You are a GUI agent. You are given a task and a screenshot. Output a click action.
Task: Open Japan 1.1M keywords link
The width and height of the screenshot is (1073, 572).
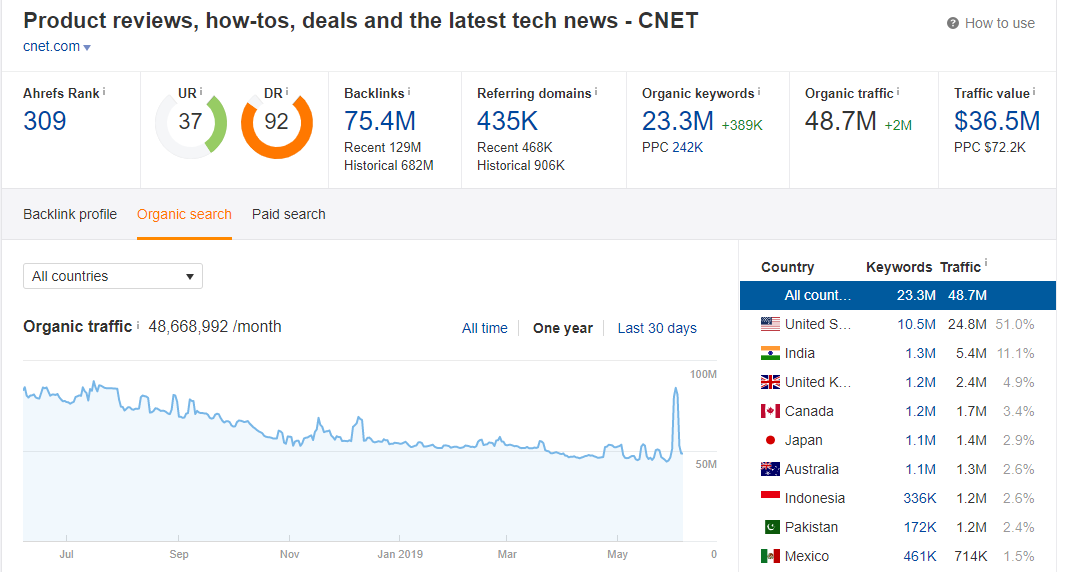pos(920,440)
